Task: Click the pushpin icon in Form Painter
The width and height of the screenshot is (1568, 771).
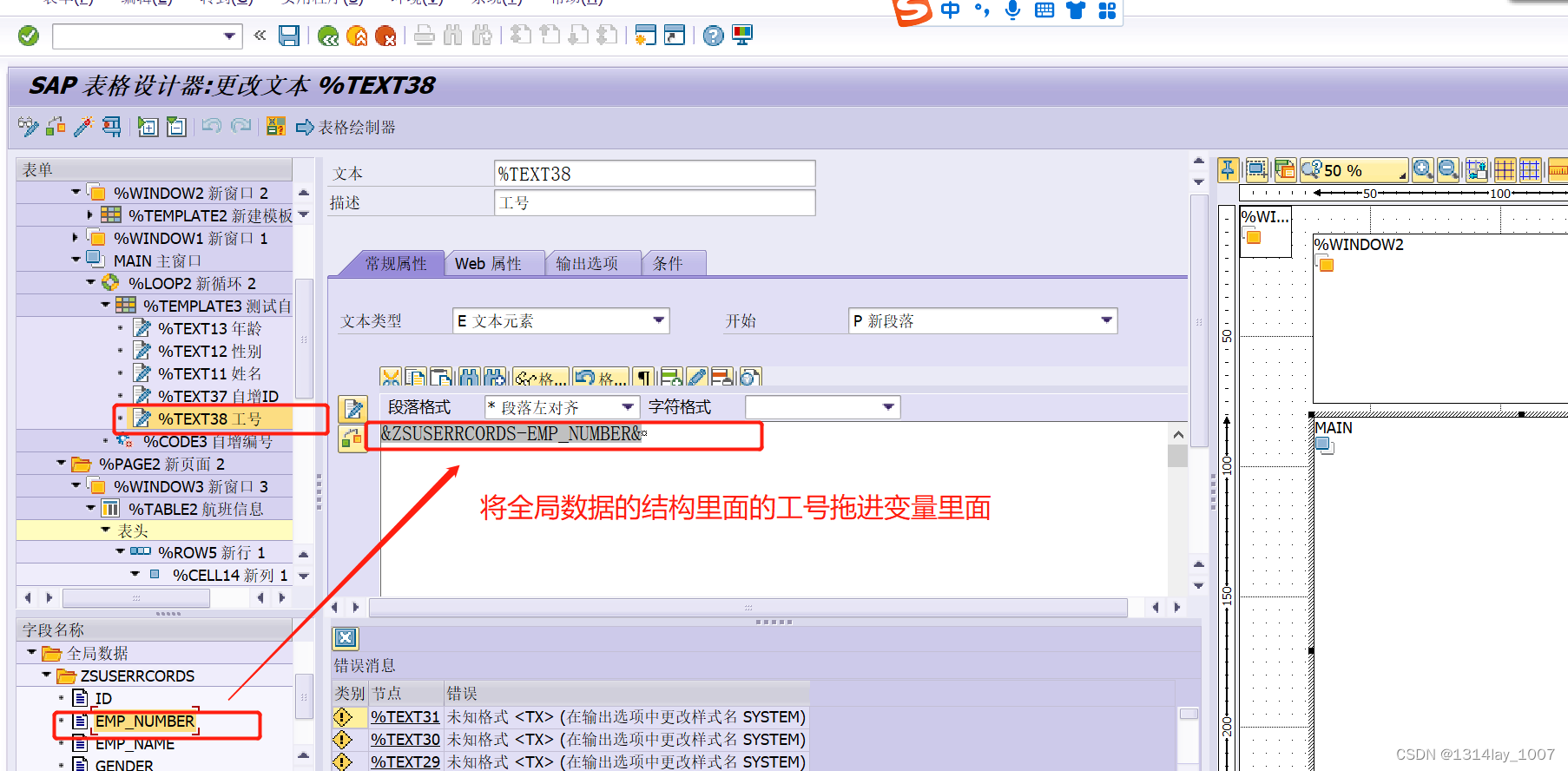Action: (x=1228, y=169)
